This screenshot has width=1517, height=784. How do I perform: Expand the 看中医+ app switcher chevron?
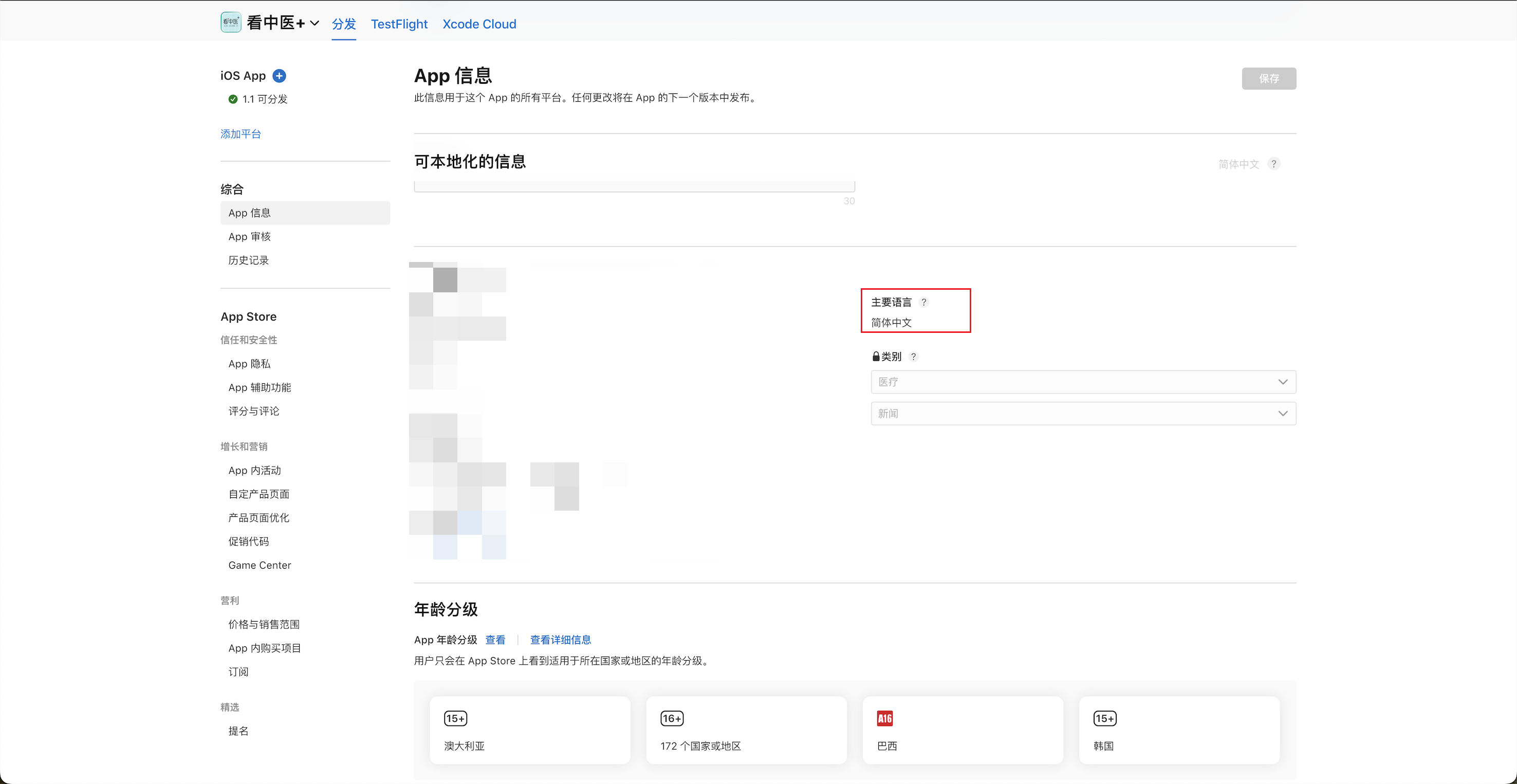[314, 24]
